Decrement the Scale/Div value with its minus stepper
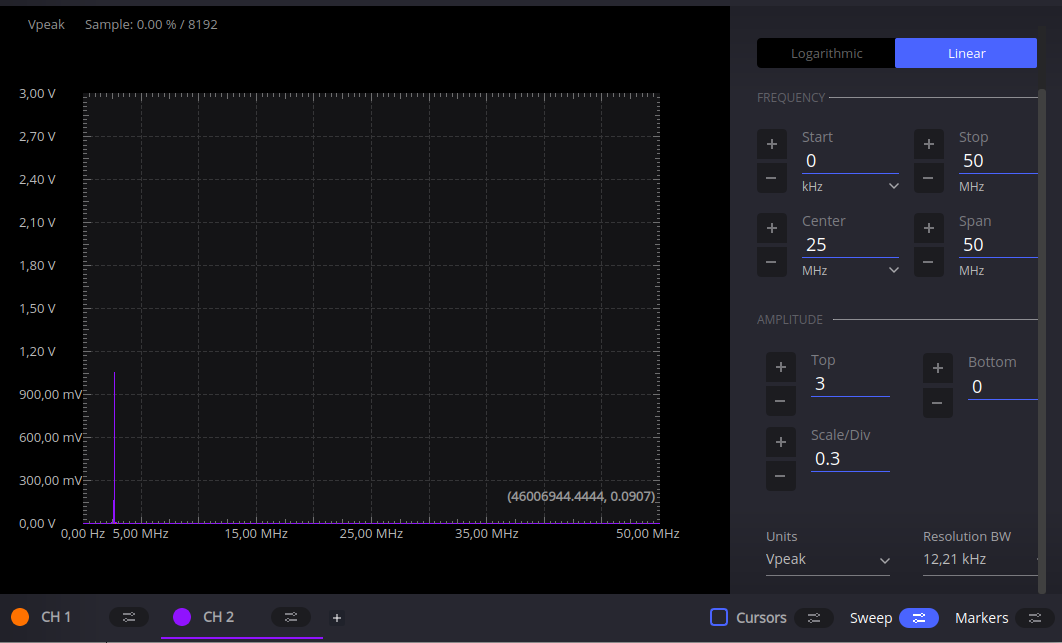This screenshot has height=643, width=1062. pyautogui.click(x=781, y=476)
